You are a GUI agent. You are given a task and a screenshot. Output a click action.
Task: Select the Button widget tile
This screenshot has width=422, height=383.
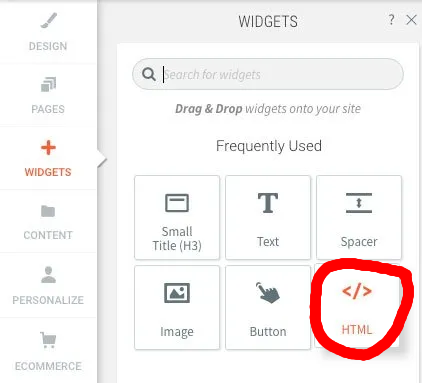tap(268, 307)
